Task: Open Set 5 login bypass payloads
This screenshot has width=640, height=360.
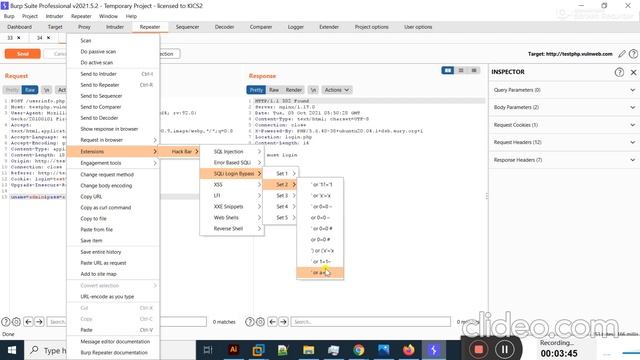Action: [280, 218]
